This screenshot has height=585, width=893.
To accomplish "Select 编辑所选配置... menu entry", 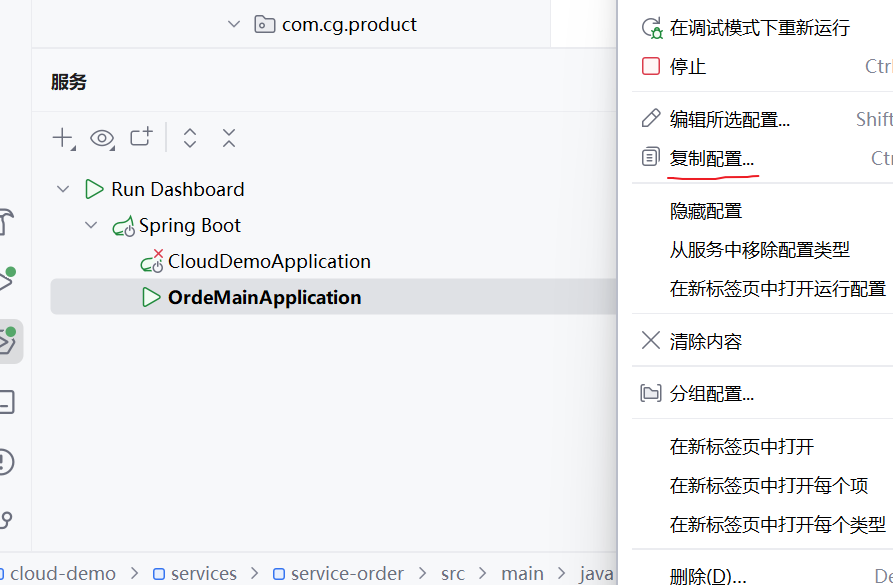I will pos(730,120).
